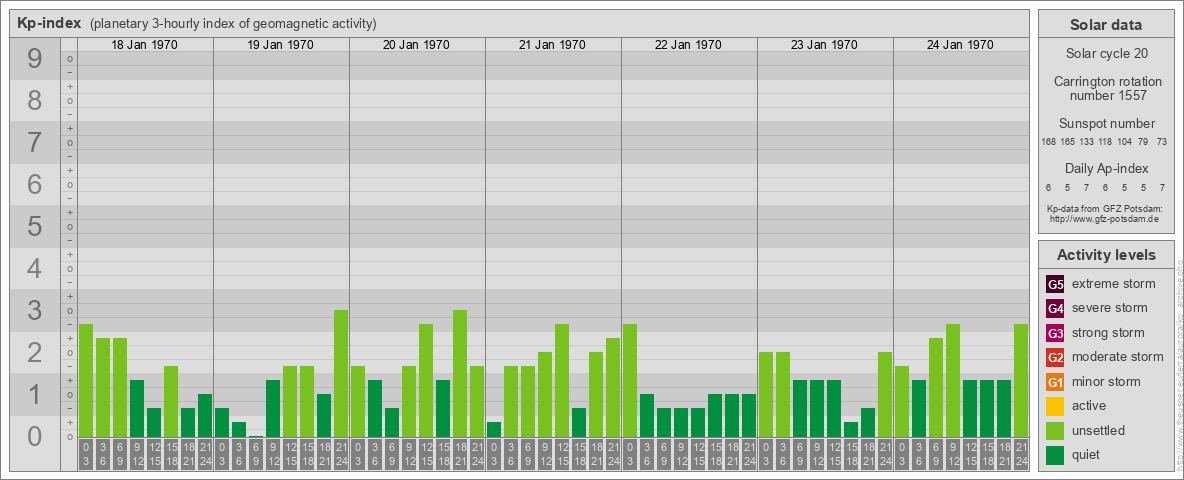Click the 21-24 bar on 19 Jan 1970
The width and height of the screenshot is (1184, 480).
point(341,373)
